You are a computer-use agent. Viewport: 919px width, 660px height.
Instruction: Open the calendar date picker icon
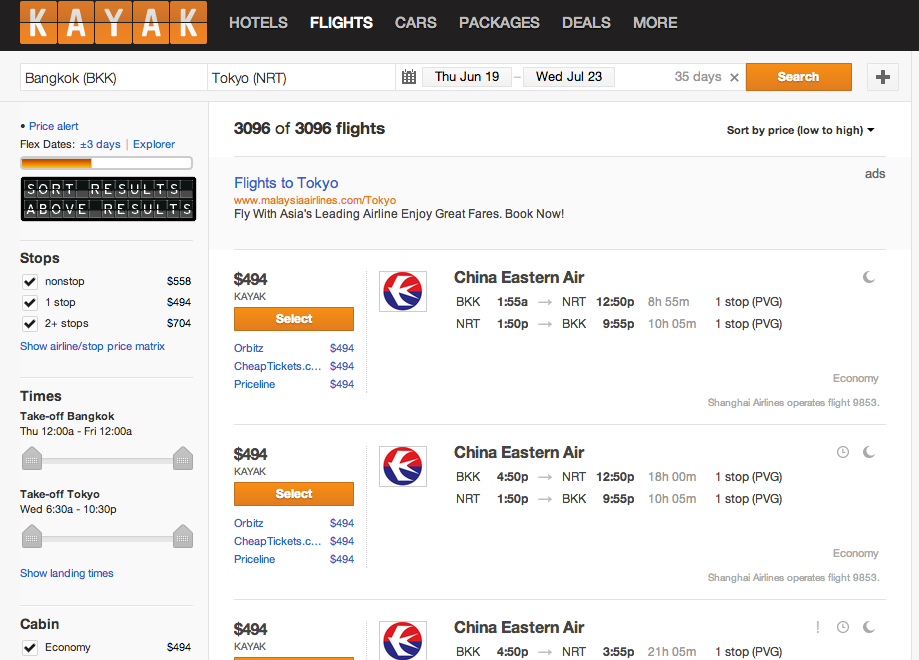409,77
